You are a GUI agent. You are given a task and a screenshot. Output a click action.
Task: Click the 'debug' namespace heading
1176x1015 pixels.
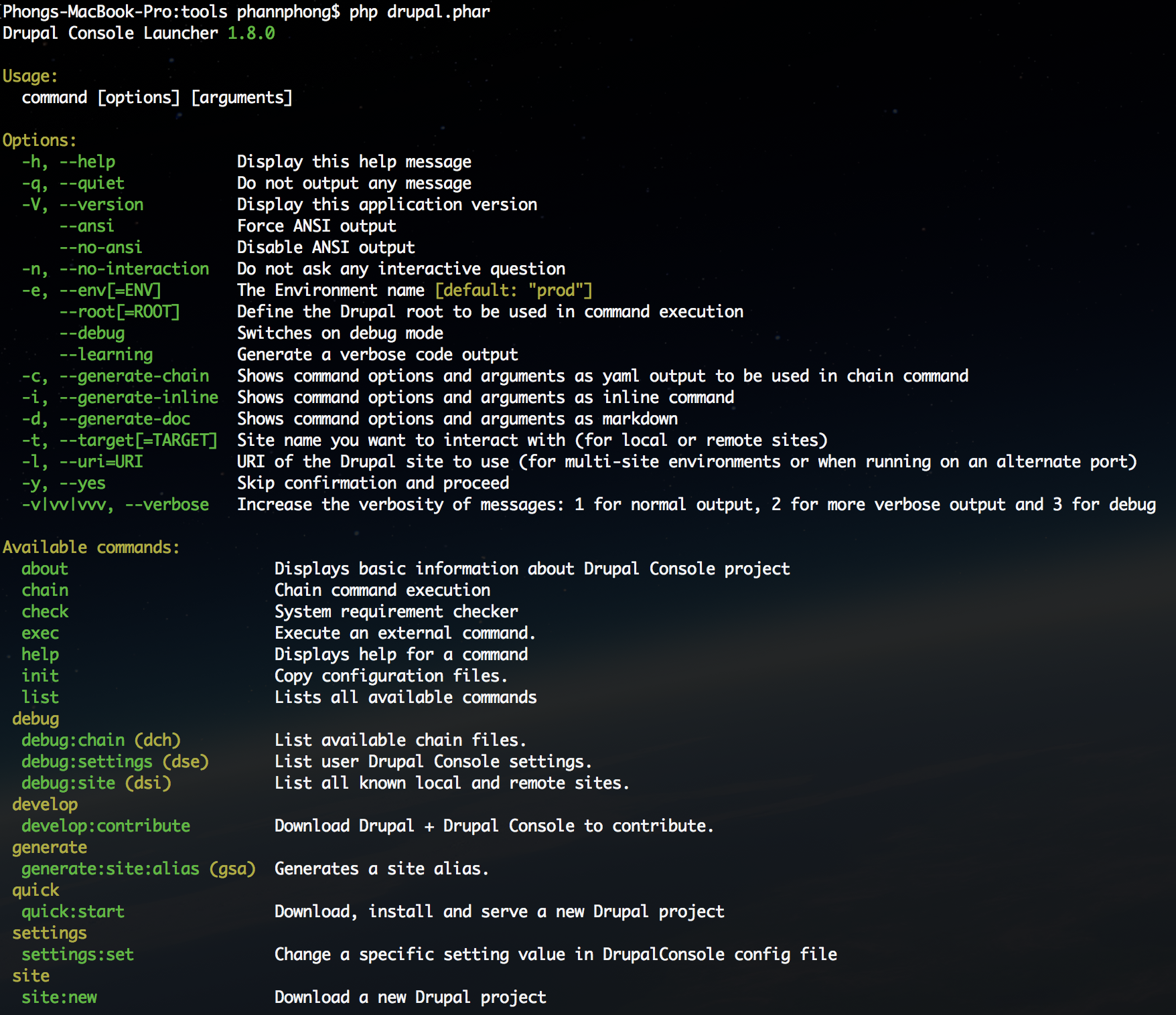click(35, 719)
